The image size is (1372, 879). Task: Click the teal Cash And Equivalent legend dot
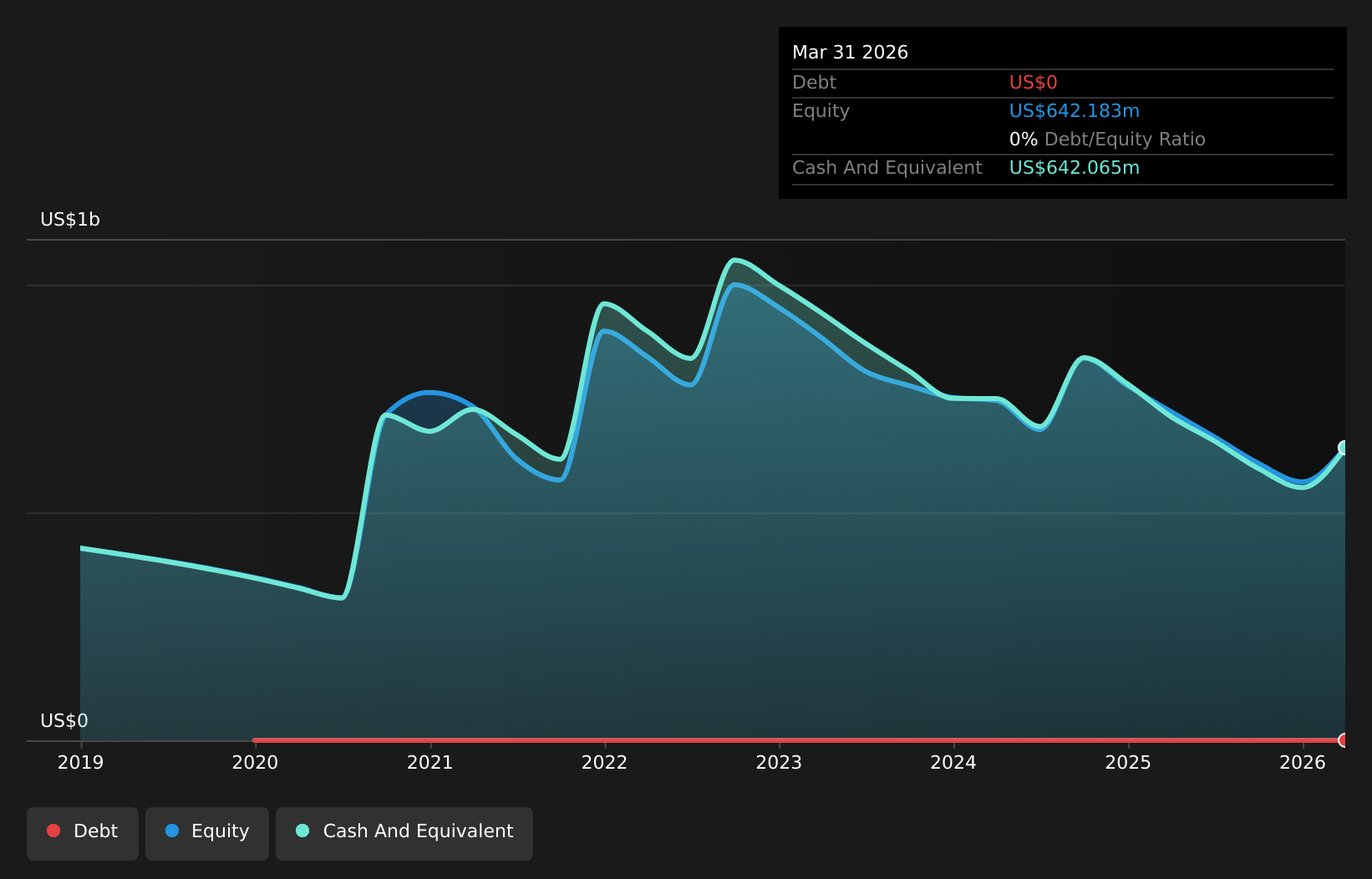coord(302,831)
